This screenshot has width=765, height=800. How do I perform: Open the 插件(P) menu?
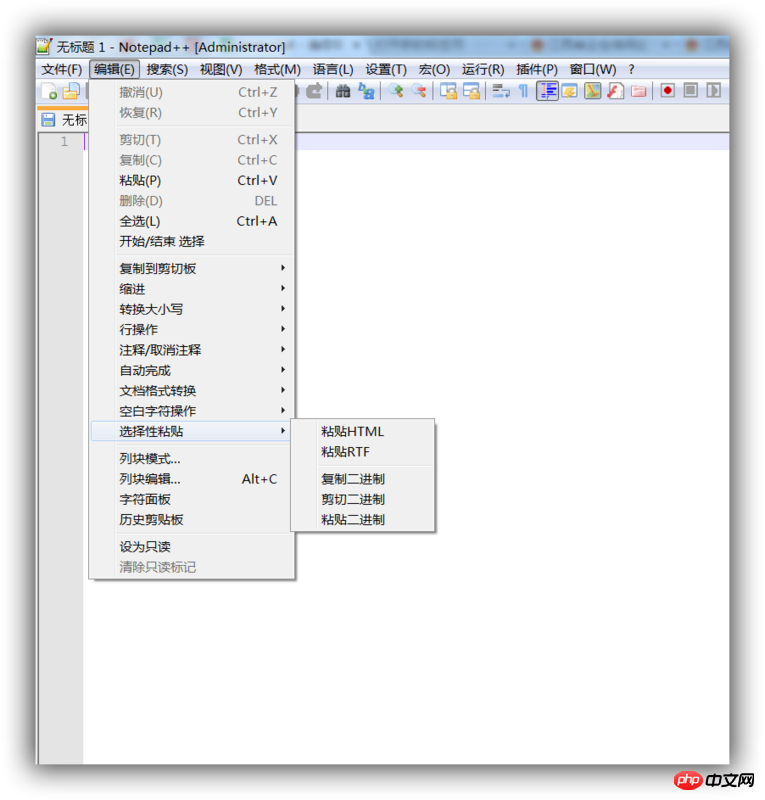click(537, 69)
